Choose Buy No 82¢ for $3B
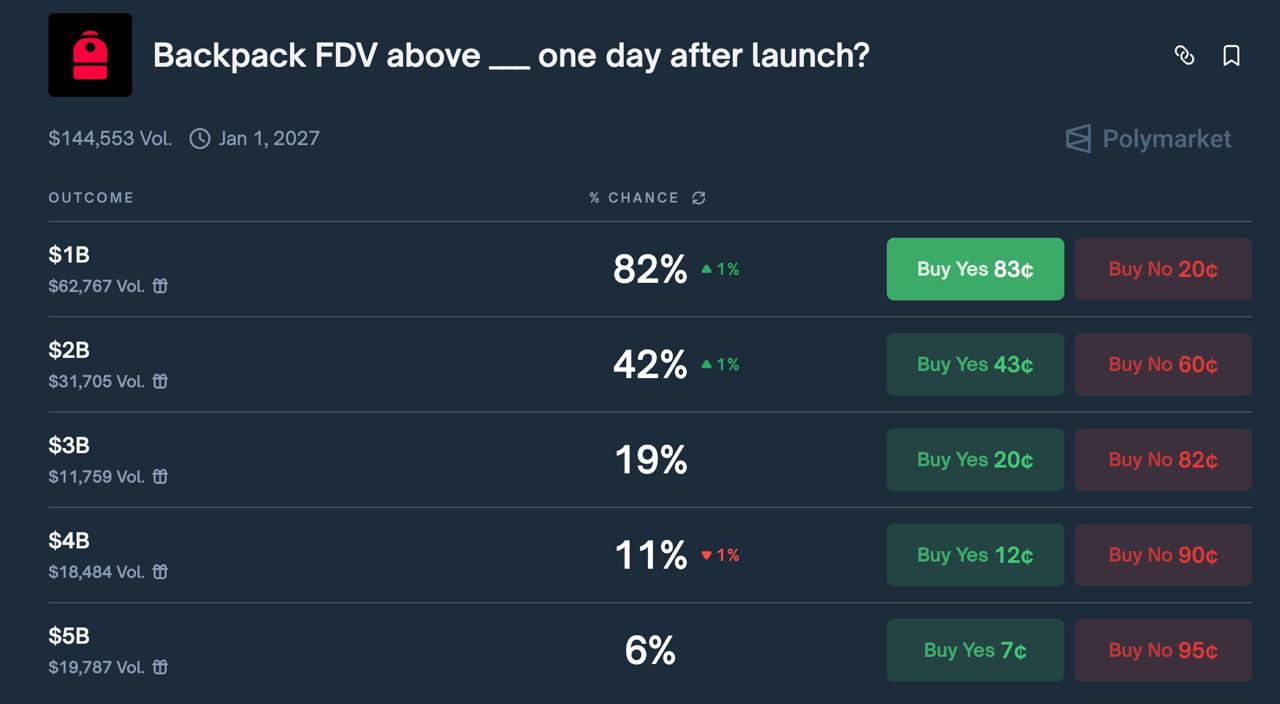This screenshot has width=1280, height=704. [1163, 460]
